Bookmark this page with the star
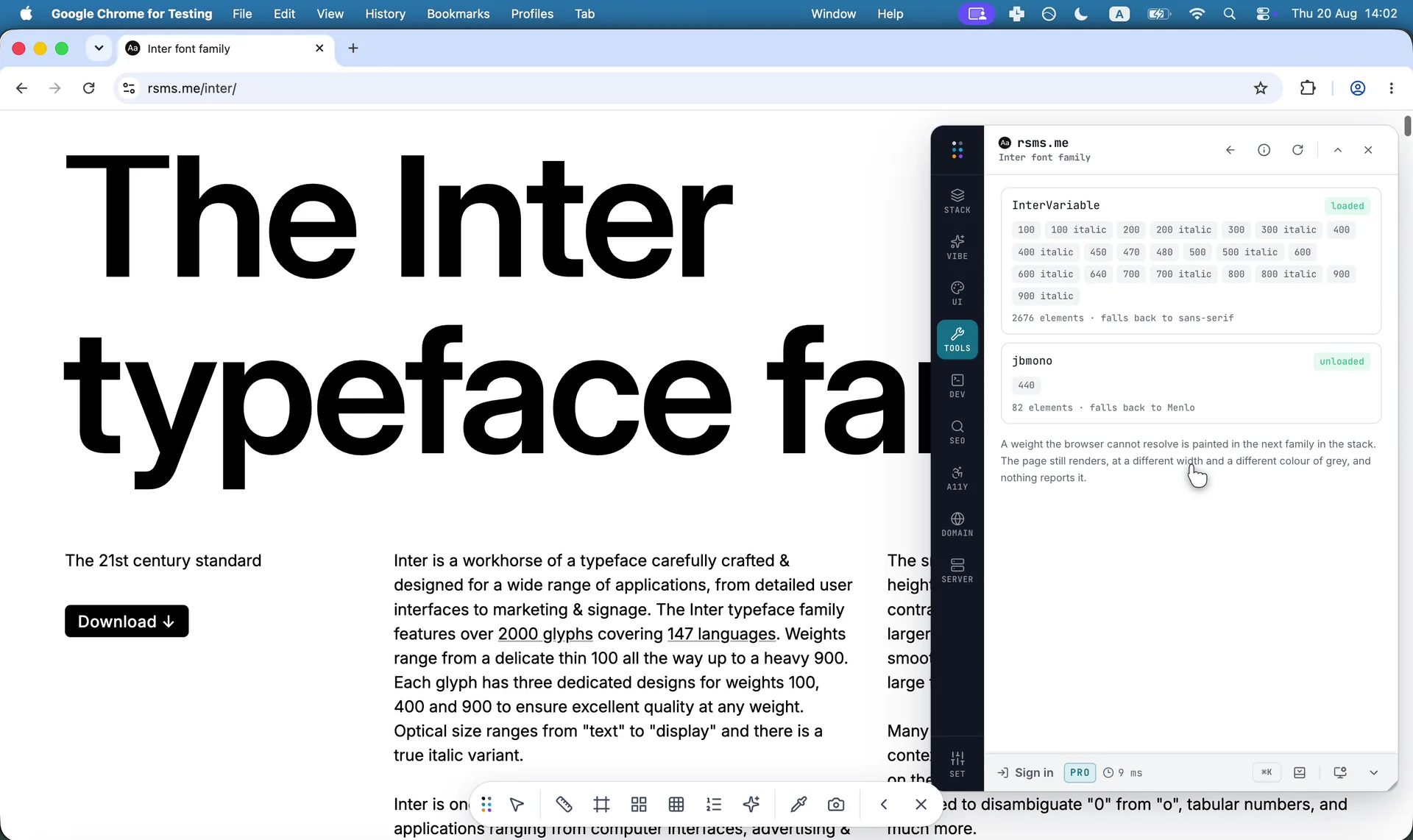 click(x=1261, y=88)
